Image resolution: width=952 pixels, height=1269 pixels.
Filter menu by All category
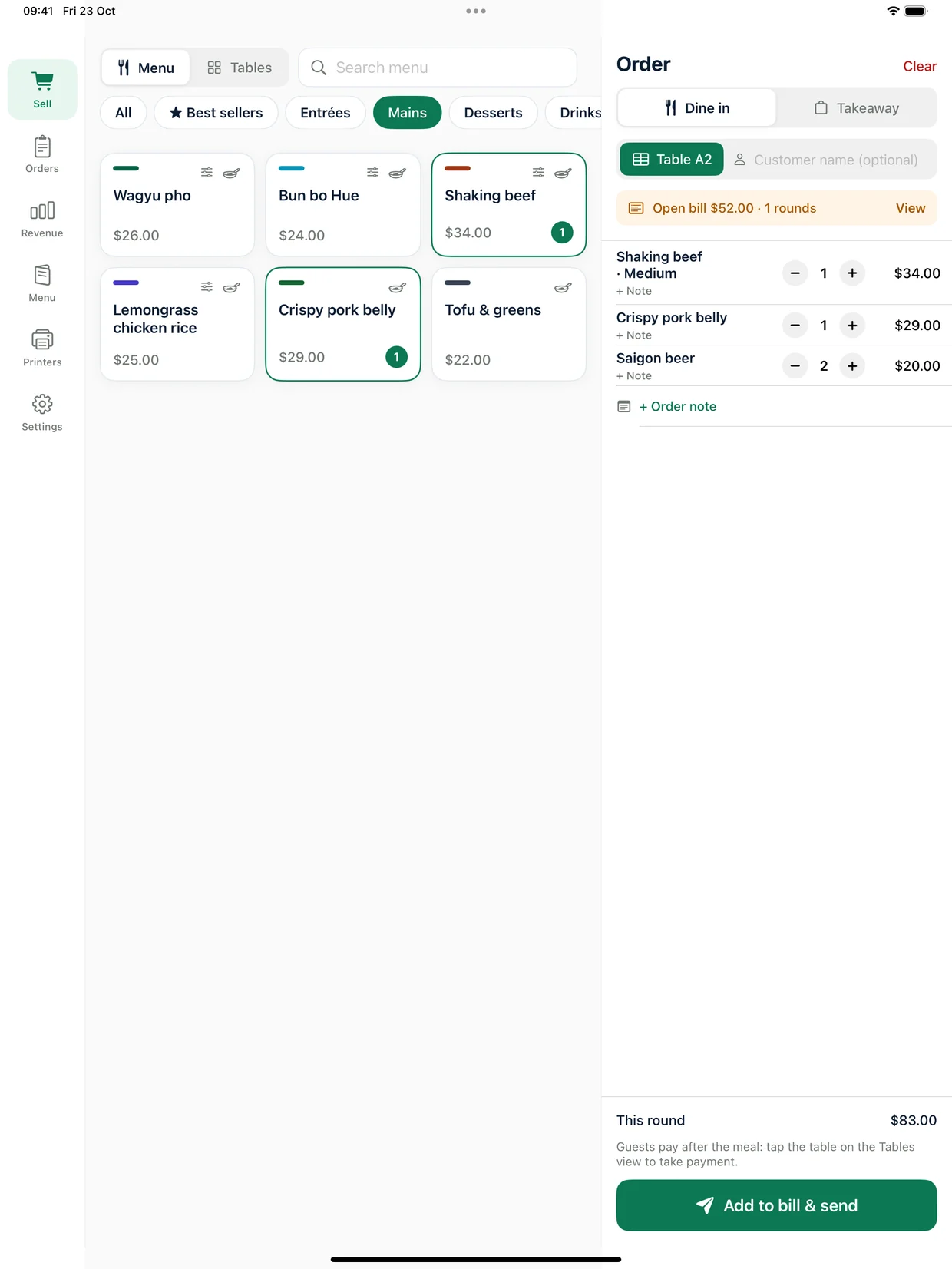(x=124, y=113)
